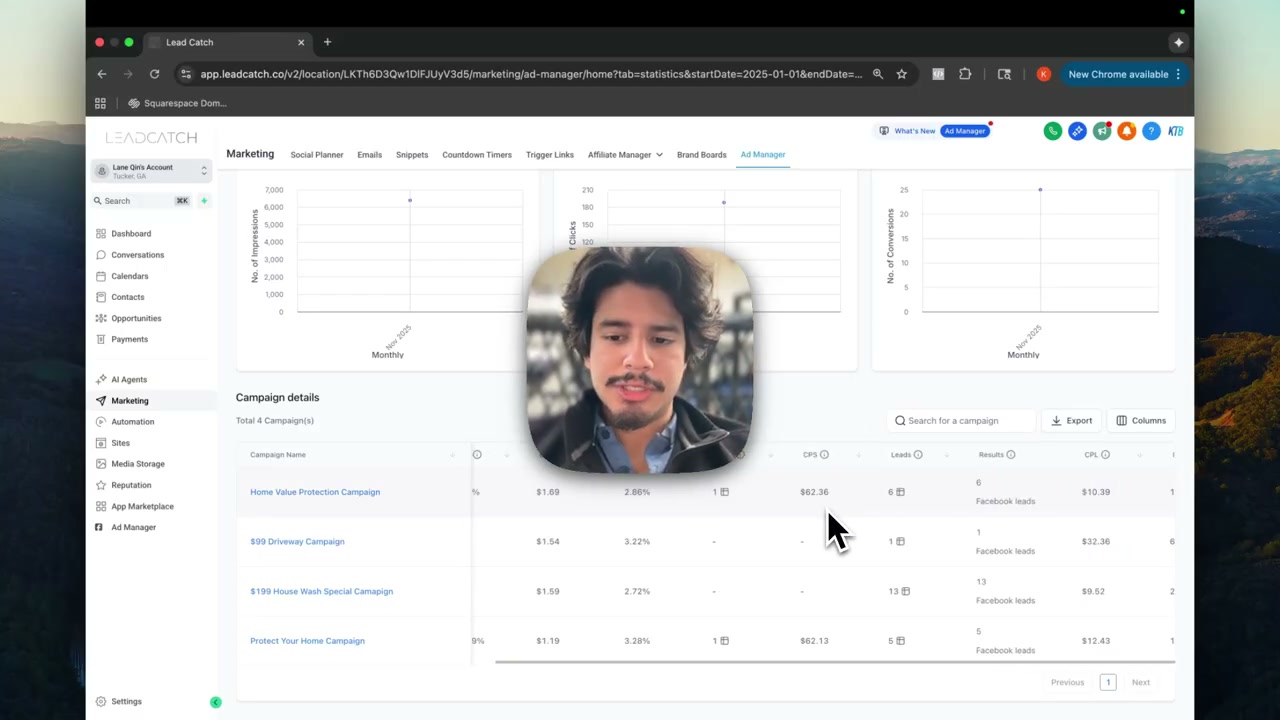Click the CPL column info icon

coord(1105,455)
